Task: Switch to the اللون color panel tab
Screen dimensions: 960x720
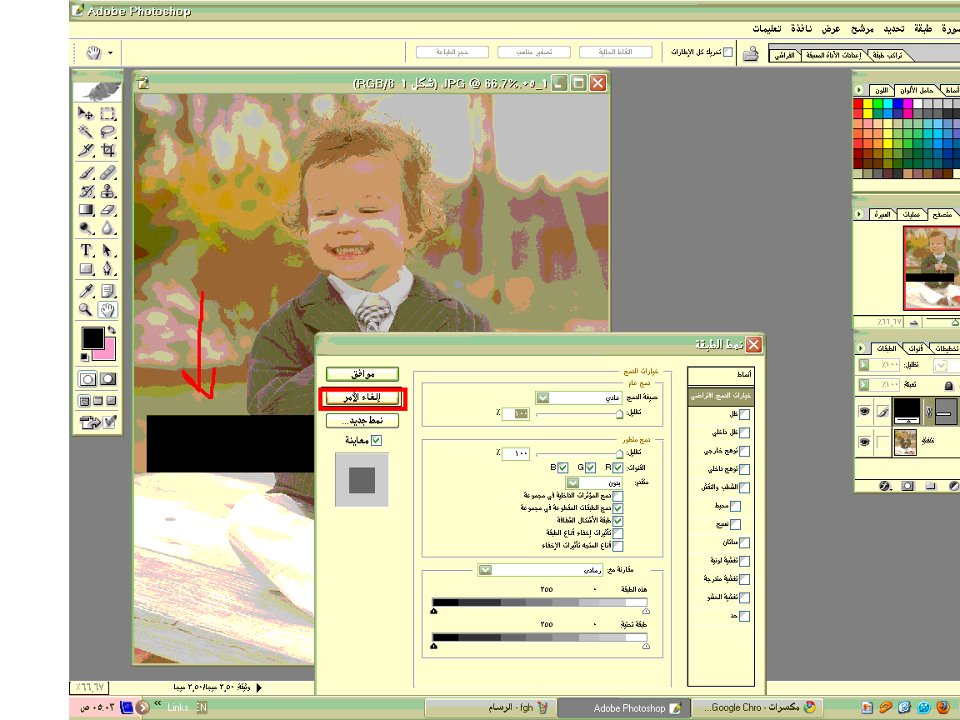Action: coord(880,90)
